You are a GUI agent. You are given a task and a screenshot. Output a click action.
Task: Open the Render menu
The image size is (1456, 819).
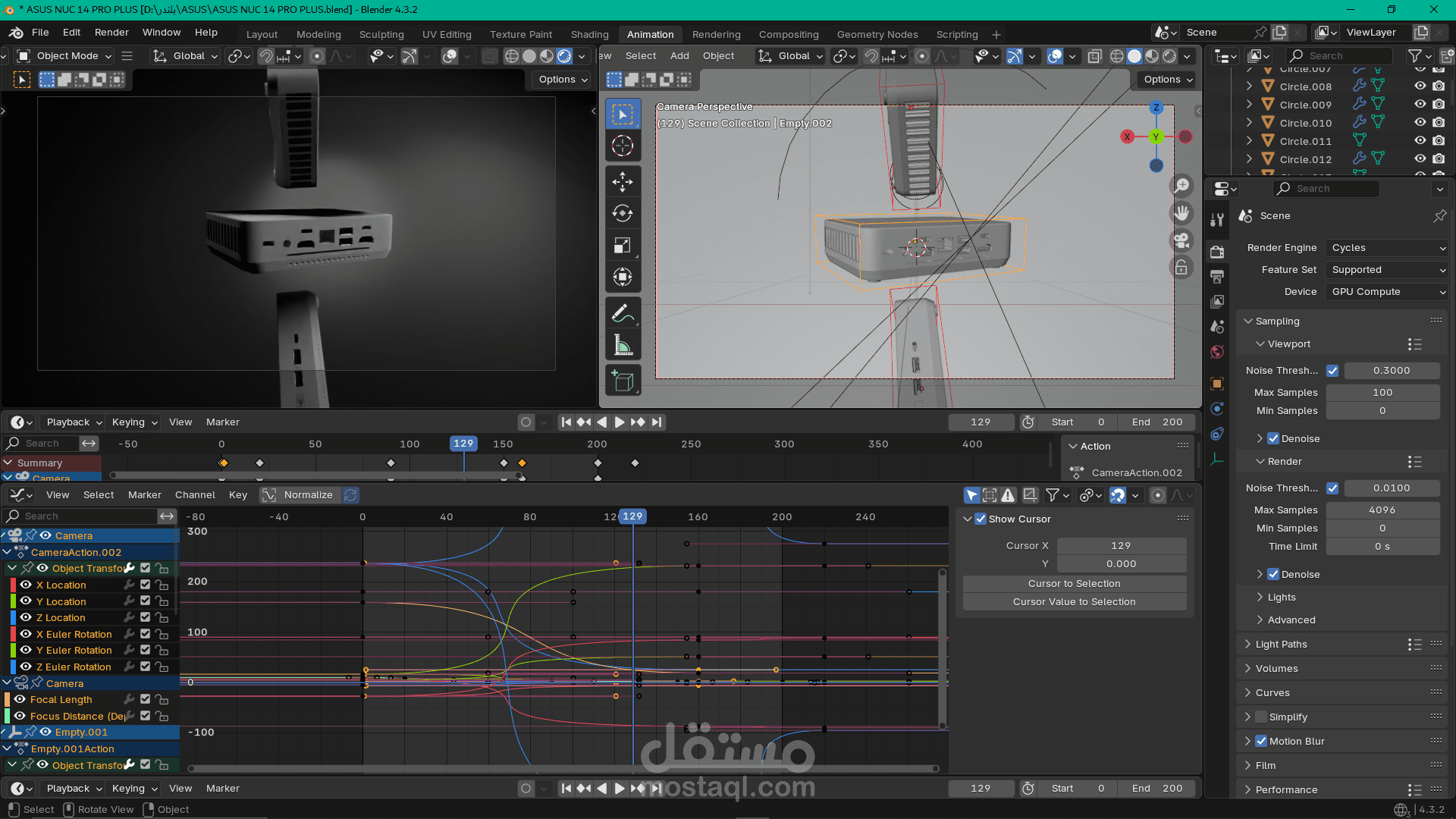[x=111, y=33]
